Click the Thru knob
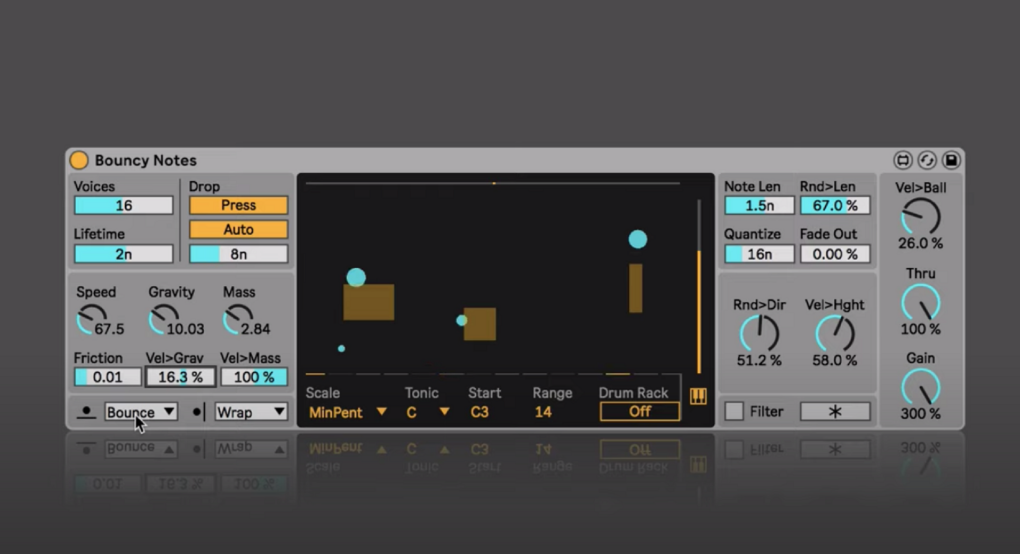This screenshot has width=1020, height=554. pos(920,303)
